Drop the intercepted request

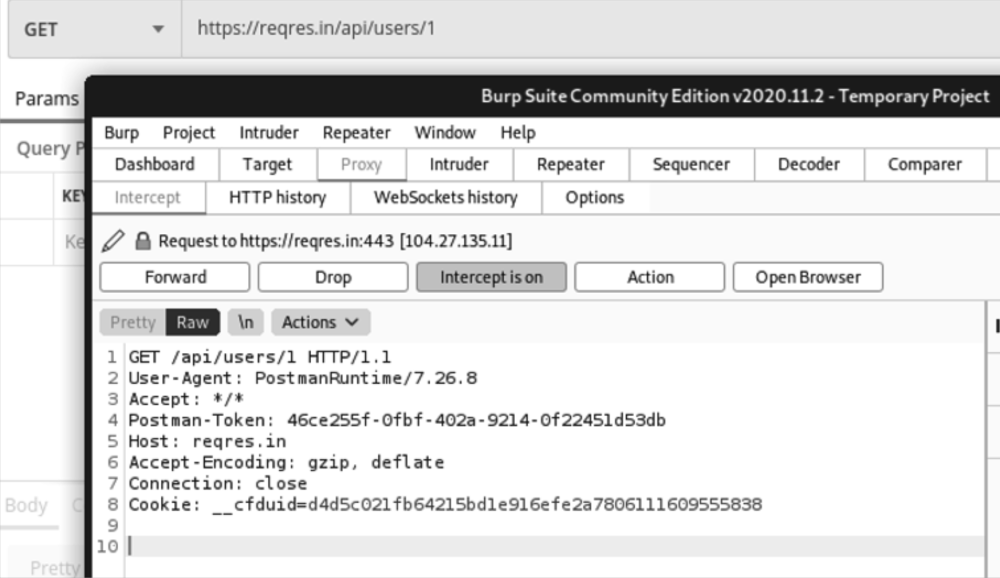[333, 278]
